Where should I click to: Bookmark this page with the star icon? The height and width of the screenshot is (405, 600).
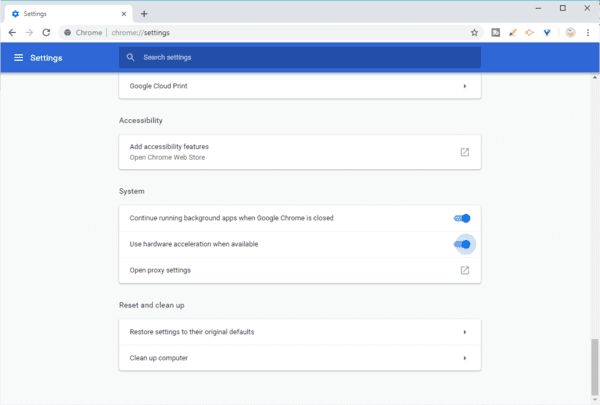tap(474, 32)
